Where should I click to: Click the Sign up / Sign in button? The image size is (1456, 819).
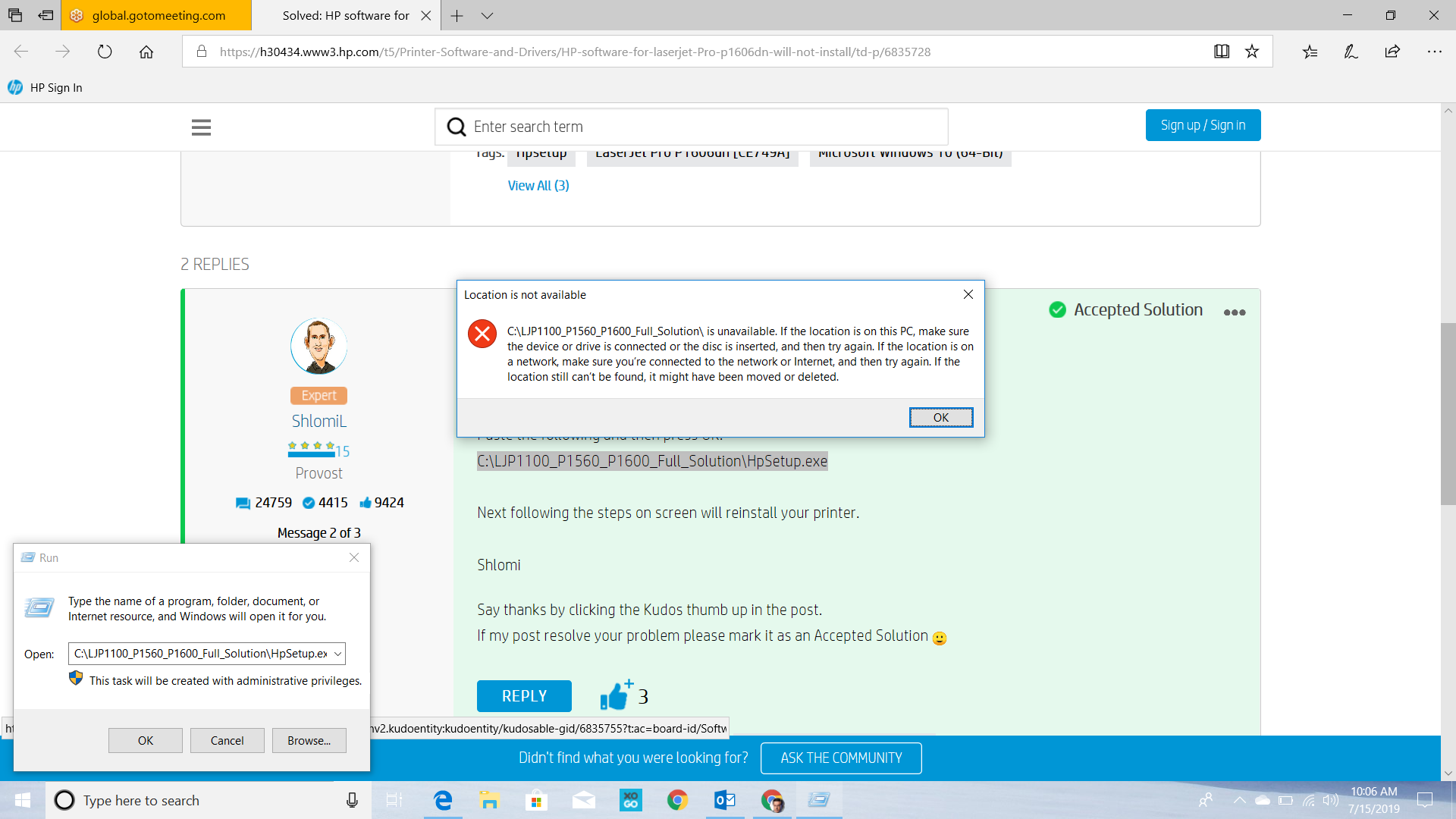1203,125
